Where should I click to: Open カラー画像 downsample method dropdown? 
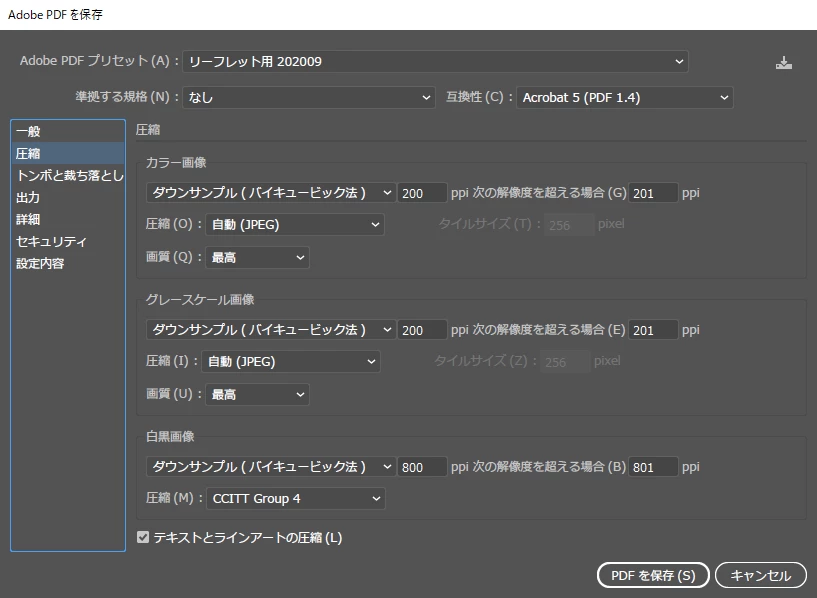271,193
